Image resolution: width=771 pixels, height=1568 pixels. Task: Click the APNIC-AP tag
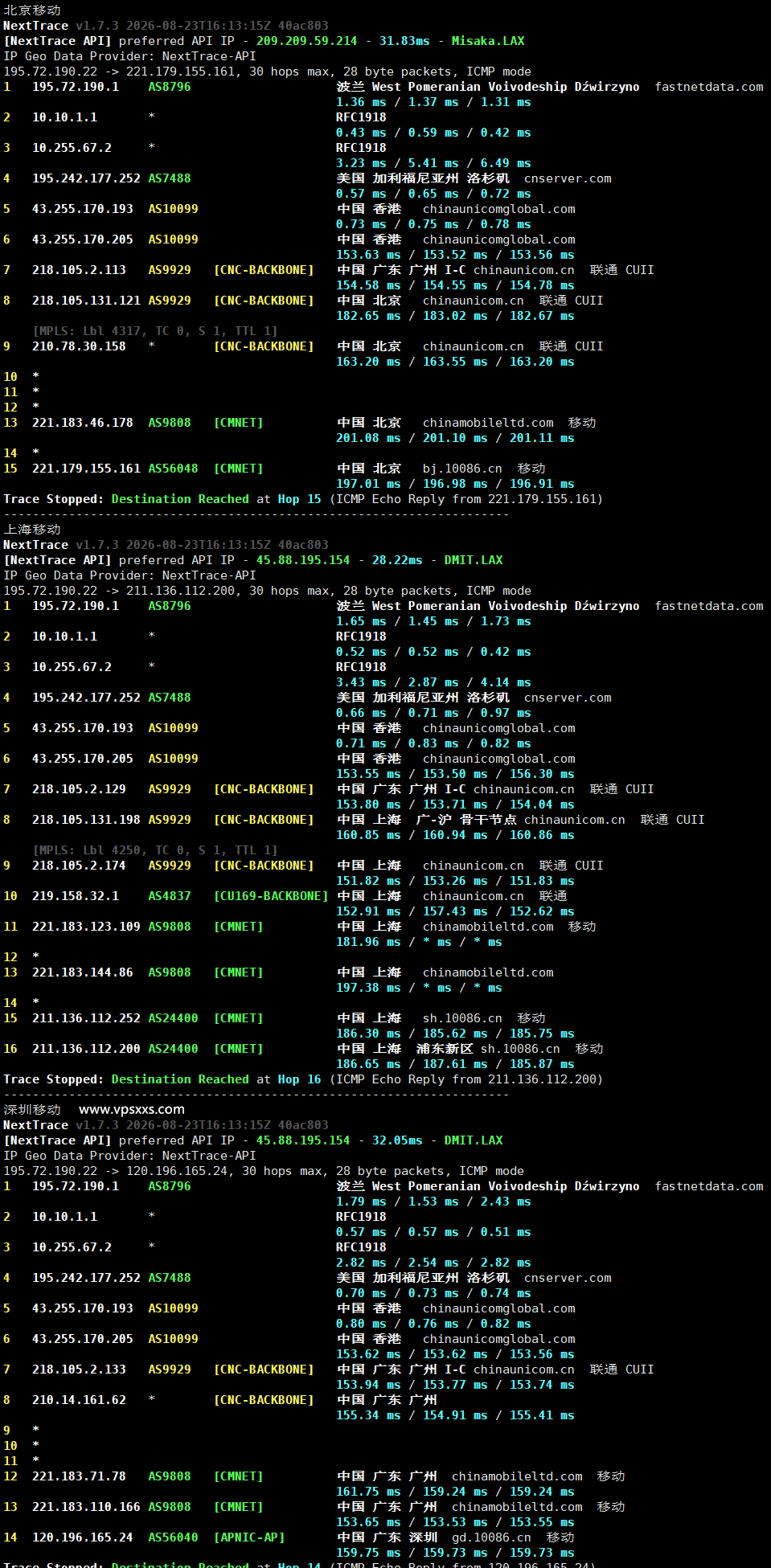tap(249, 1537)
